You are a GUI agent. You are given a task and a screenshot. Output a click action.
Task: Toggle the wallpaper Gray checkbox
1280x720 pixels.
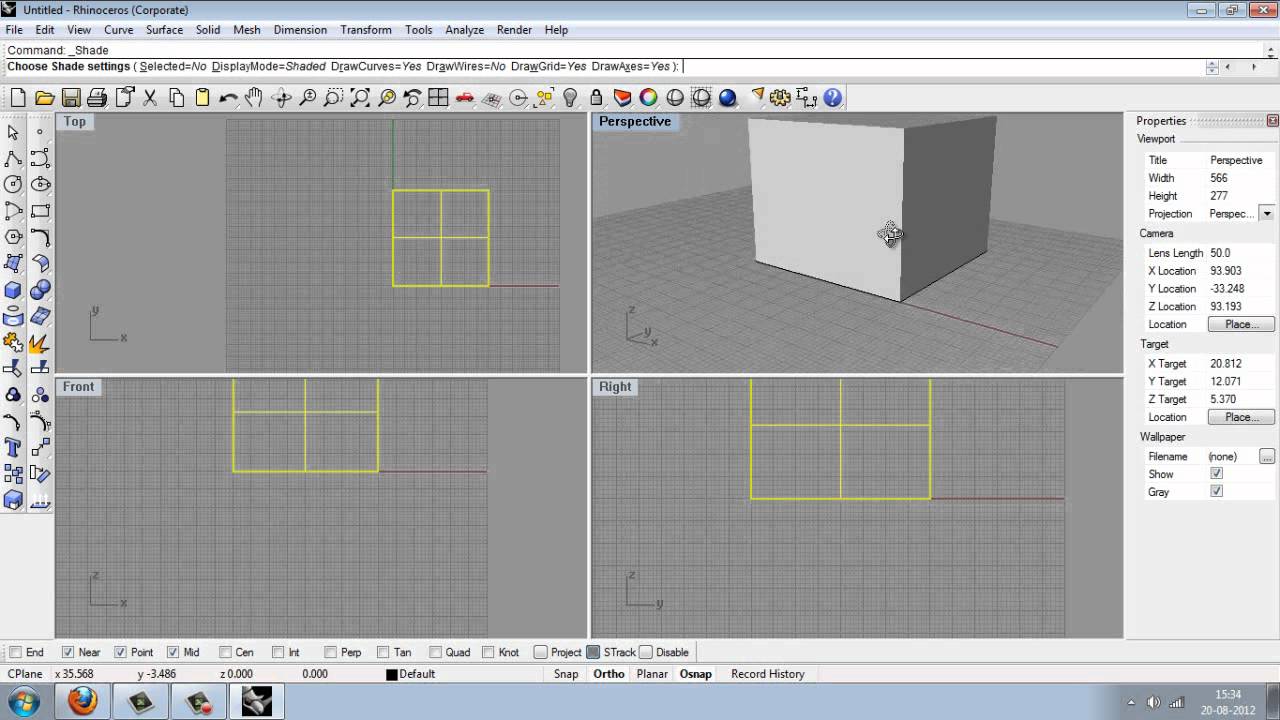[1216, 492]
